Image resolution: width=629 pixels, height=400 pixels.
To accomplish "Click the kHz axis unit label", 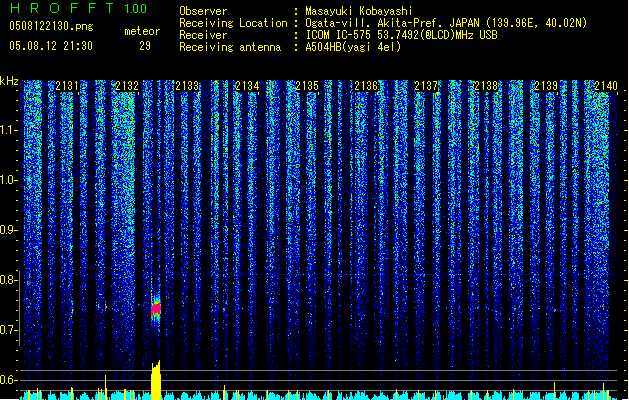I will point(9,81).
